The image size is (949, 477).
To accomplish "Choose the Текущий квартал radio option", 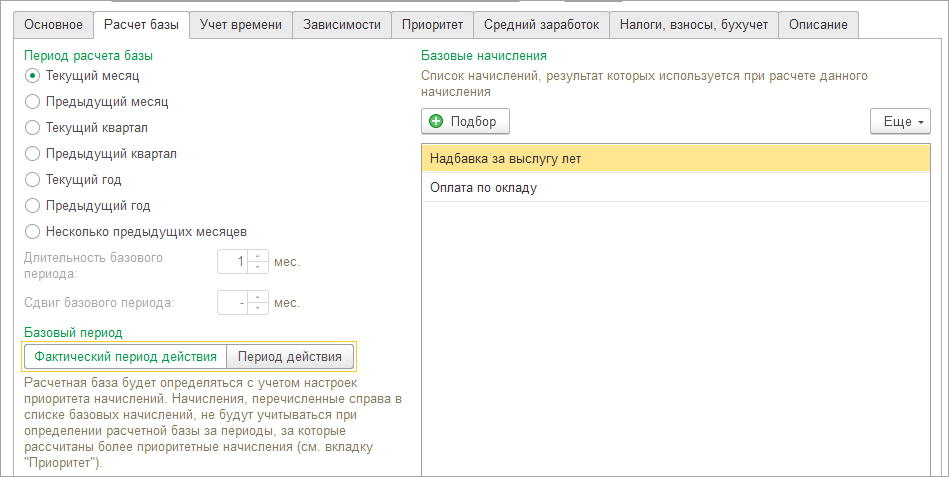I will (32, 127).
